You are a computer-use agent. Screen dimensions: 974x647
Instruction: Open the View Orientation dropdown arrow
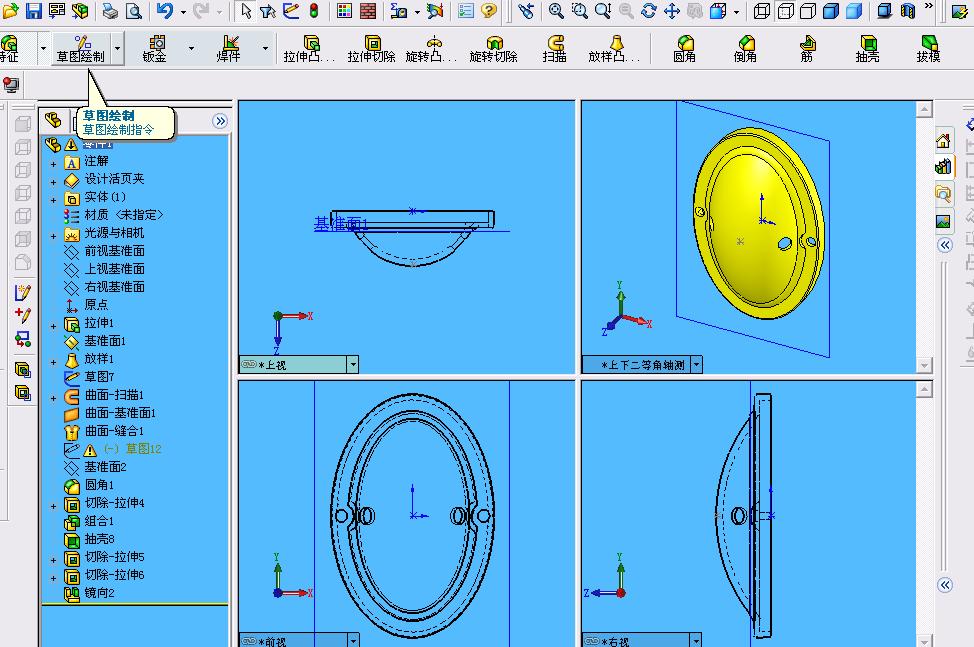736,12
